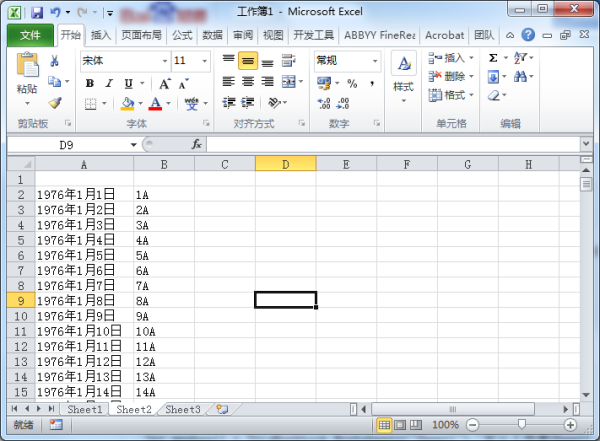600x441 pixels.
Task: Switch to Page Layout view button
Action: tap(400, 425)
